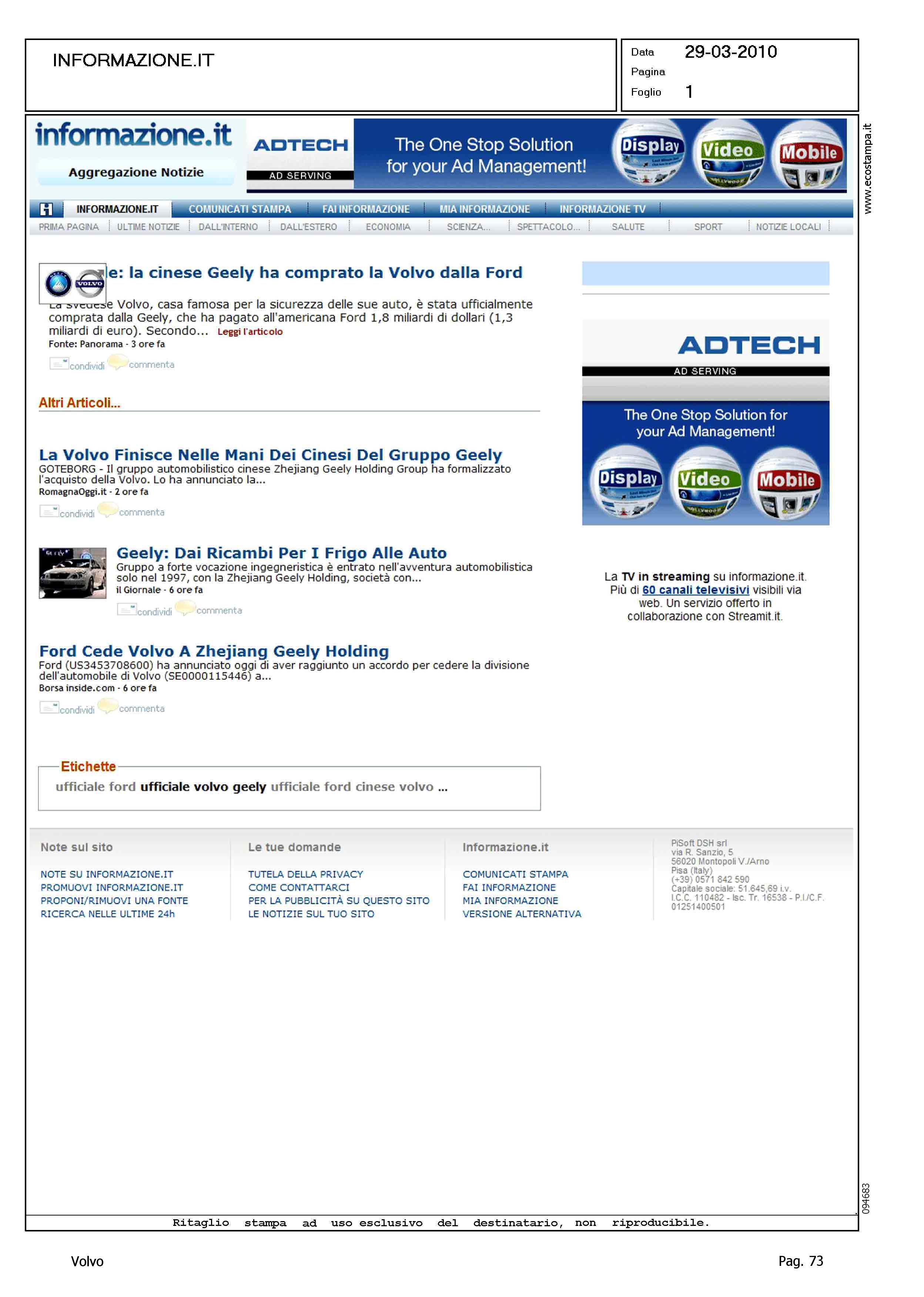This screenshot has height=1297, width=924.
Task: Click share envelope icon under Panorama article
Action: coord(58,363)
